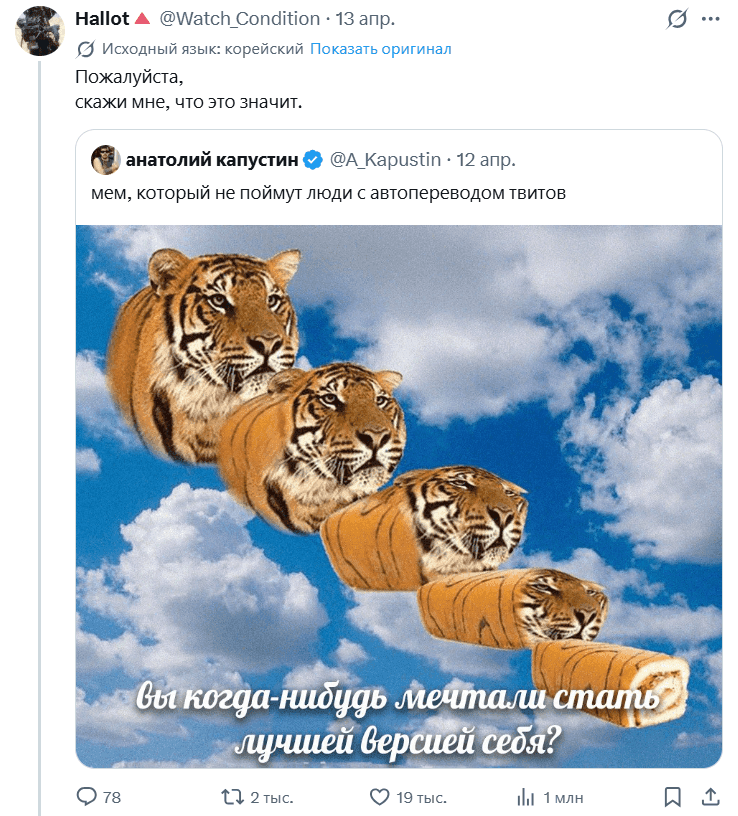This screenshot has width=738, height=816.
Task: Click the translation icon beside "Исходный язык"
Action: [86, 49]
